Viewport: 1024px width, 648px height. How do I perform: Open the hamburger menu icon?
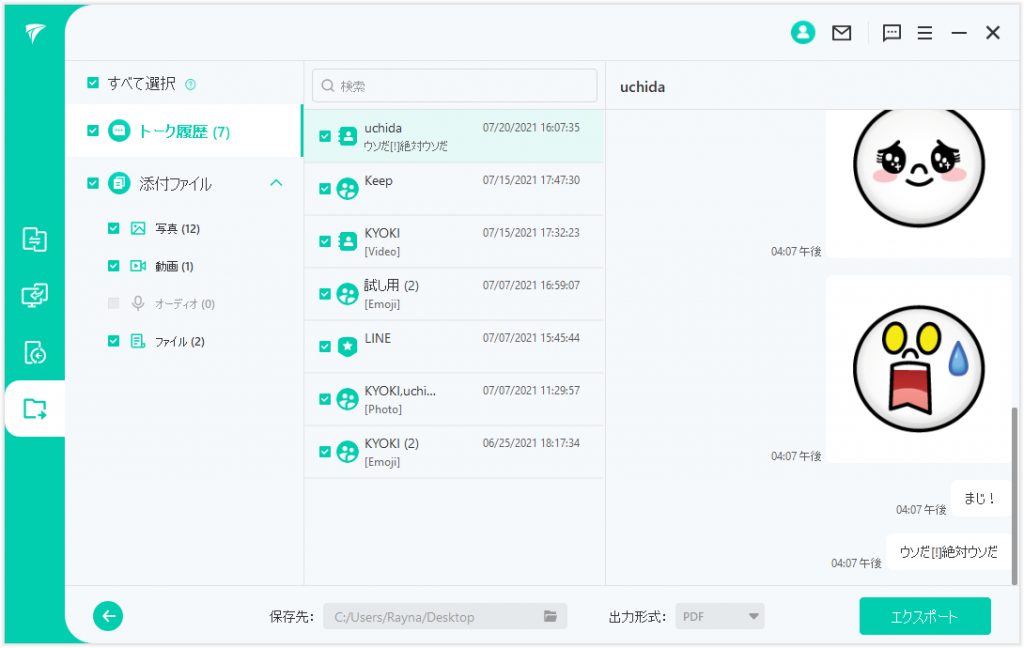(925, 33)
